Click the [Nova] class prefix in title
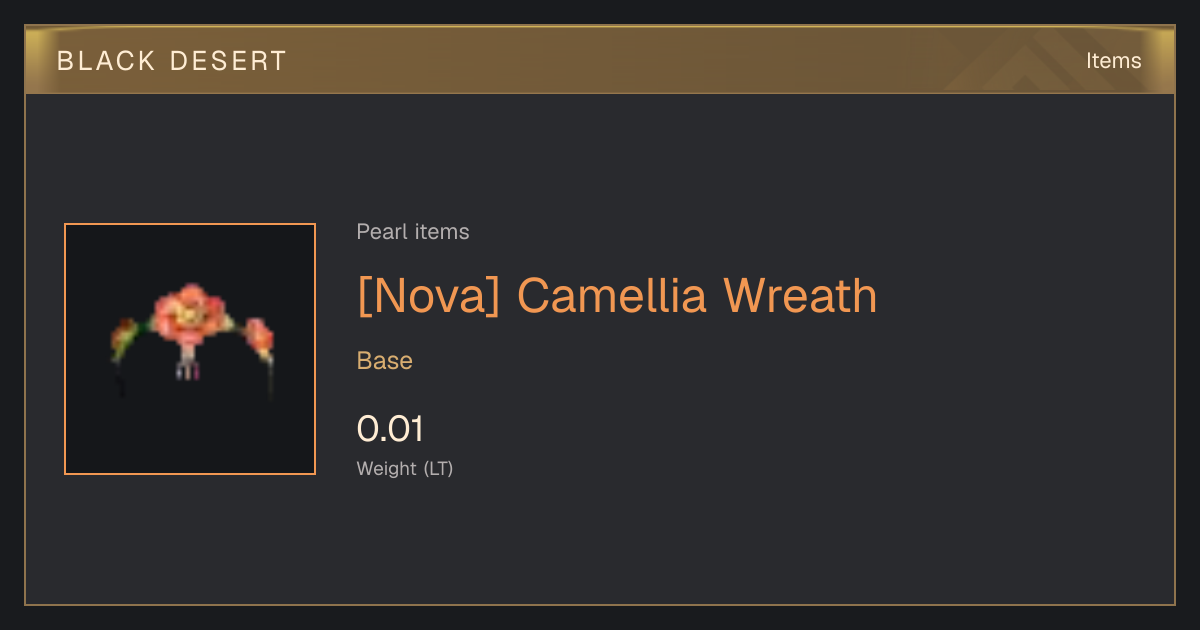The width and height of the screenshot is (1200, 630). [428, 295]
